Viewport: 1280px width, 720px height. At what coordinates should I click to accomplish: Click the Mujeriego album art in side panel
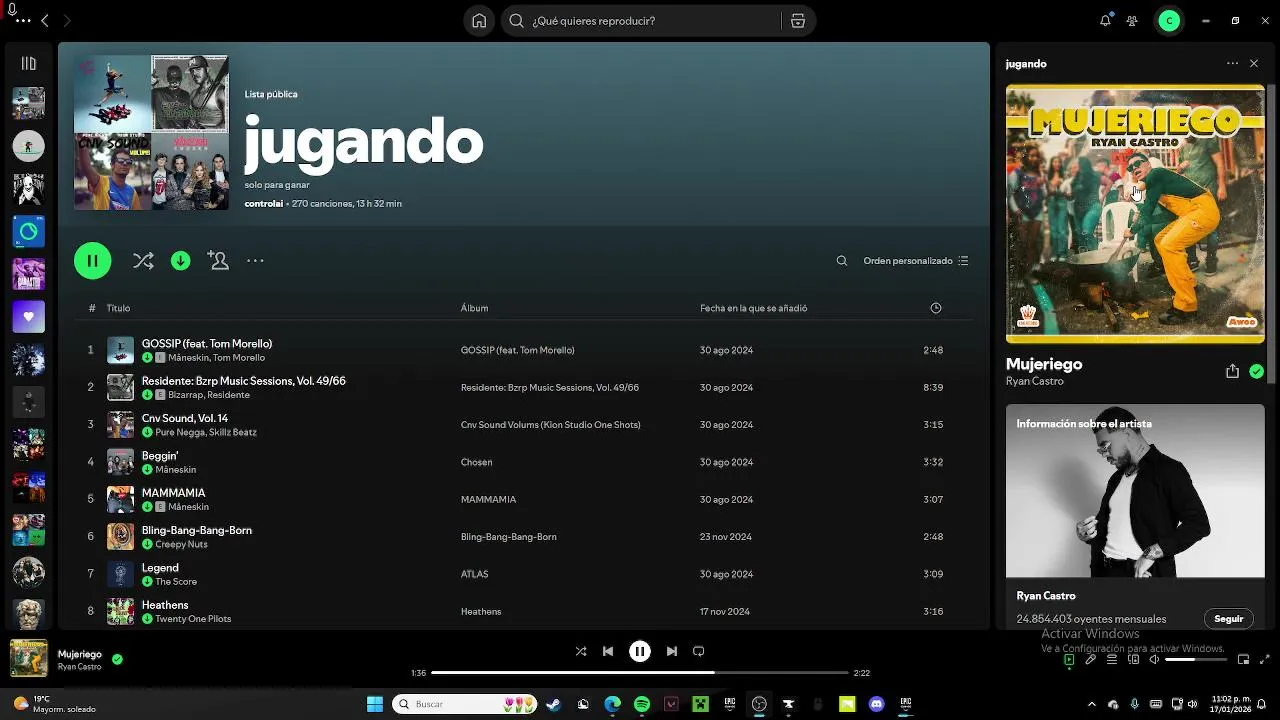pyautogui.click(x=1135, y=214)
